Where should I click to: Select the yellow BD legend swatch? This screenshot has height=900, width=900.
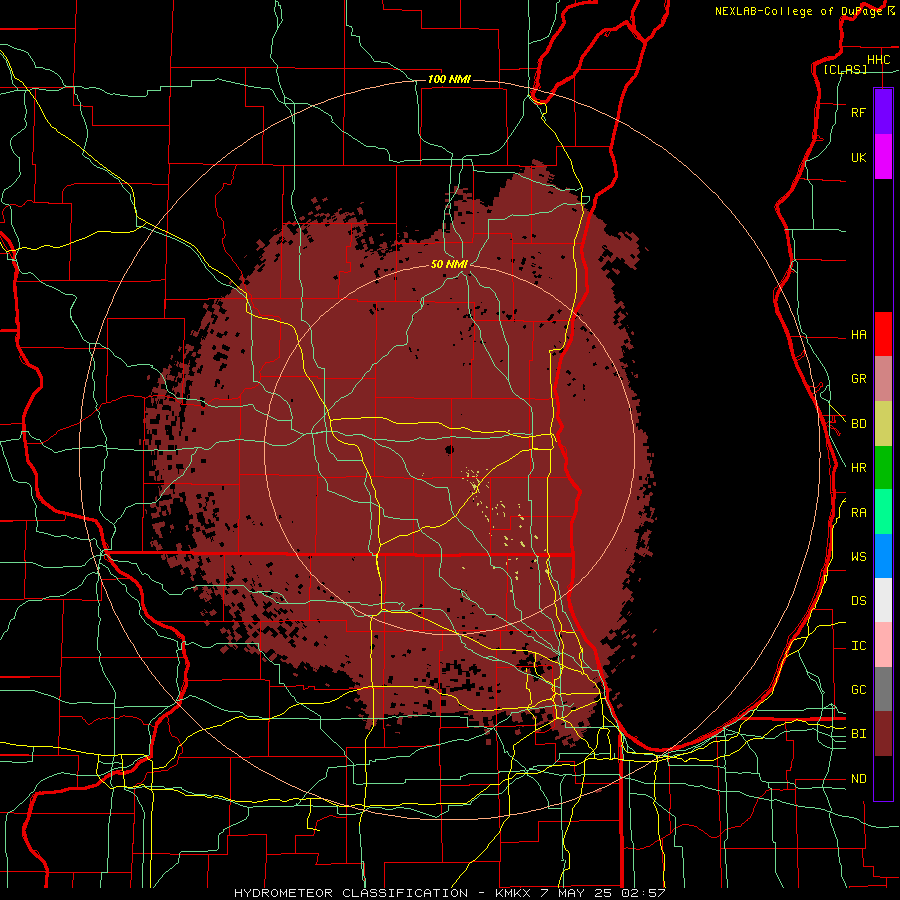click(883, 424)
